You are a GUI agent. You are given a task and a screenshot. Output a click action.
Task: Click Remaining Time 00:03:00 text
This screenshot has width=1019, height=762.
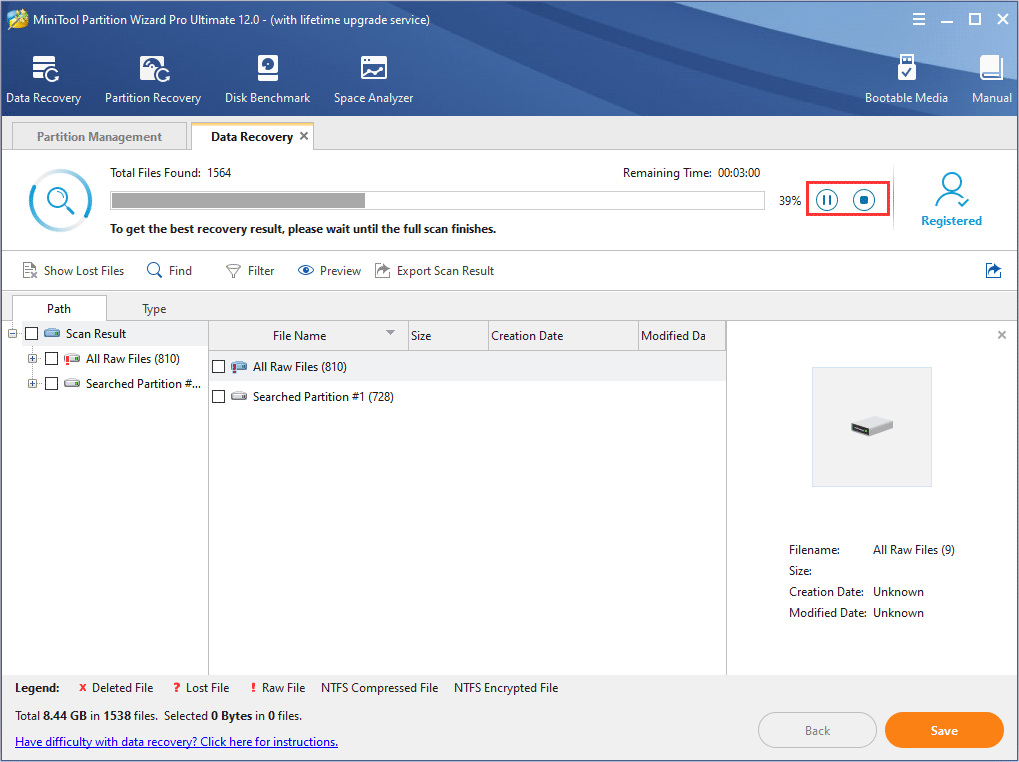(x=691, y=173)
